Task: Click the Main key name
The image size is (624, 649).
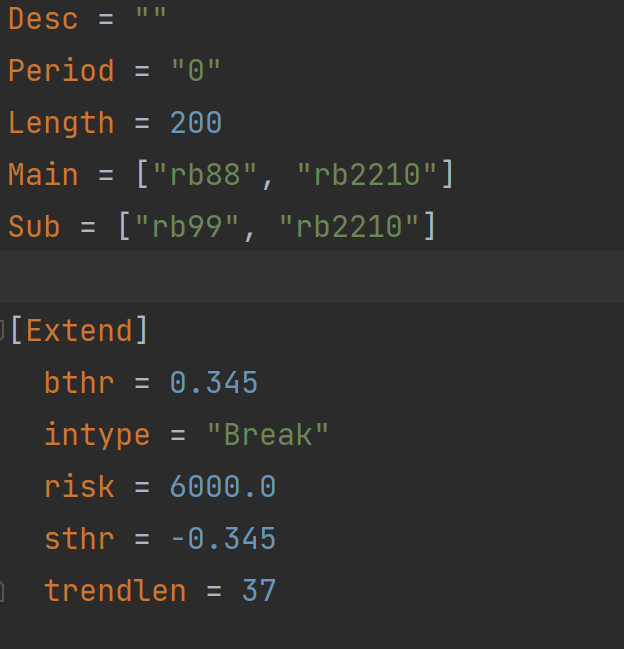Action: point(43,174)
